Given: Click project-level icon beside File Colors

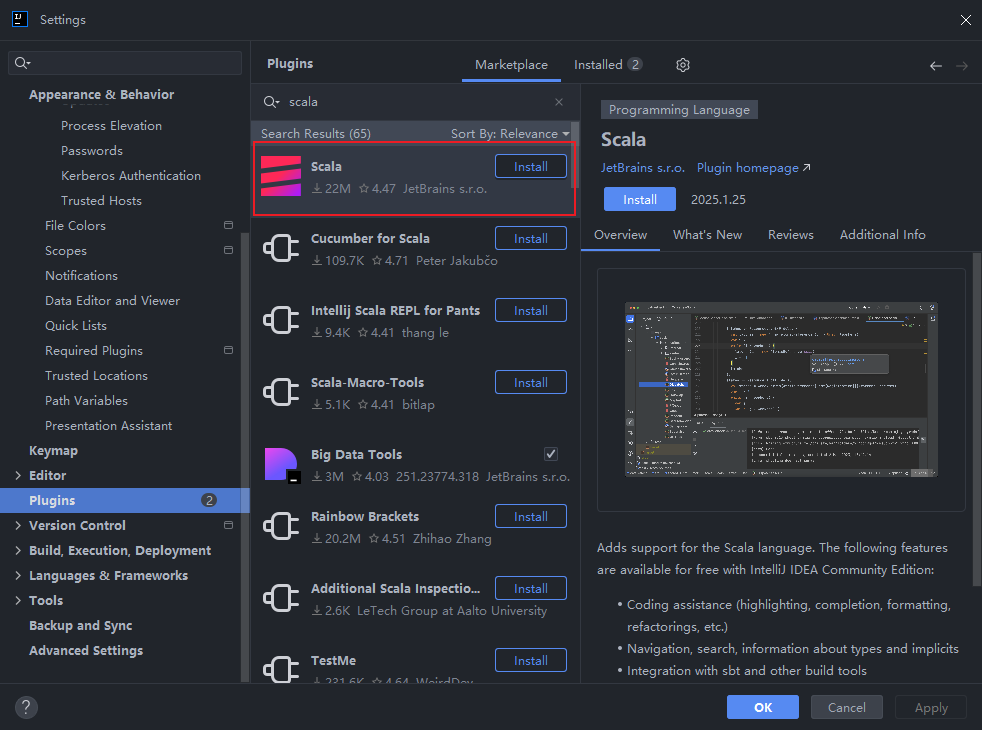Looking at the screenshot, I should point(229,225).
